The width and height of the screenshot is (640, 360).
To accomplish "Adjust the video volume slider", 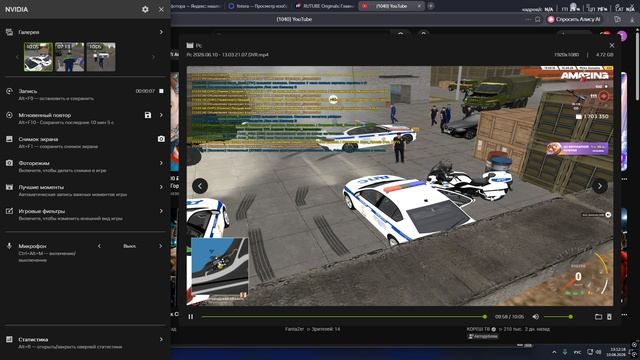I will 558,317.
